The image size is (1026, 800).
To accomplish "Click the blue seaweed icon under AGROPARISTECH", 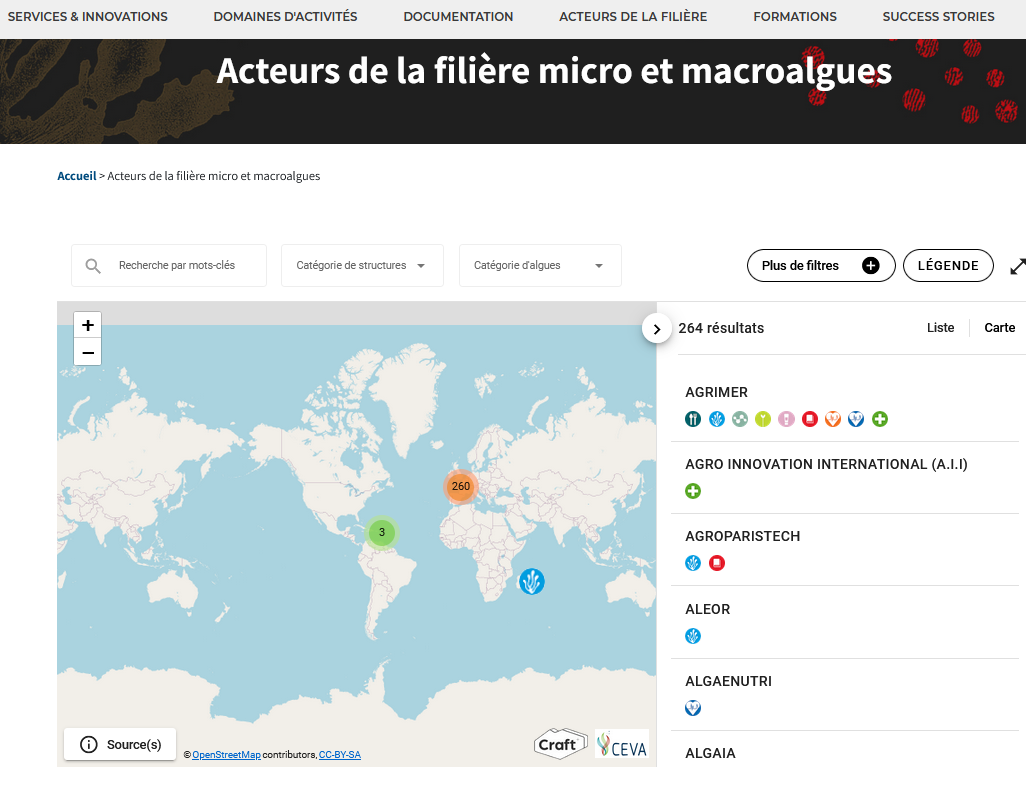I will 693,563.
